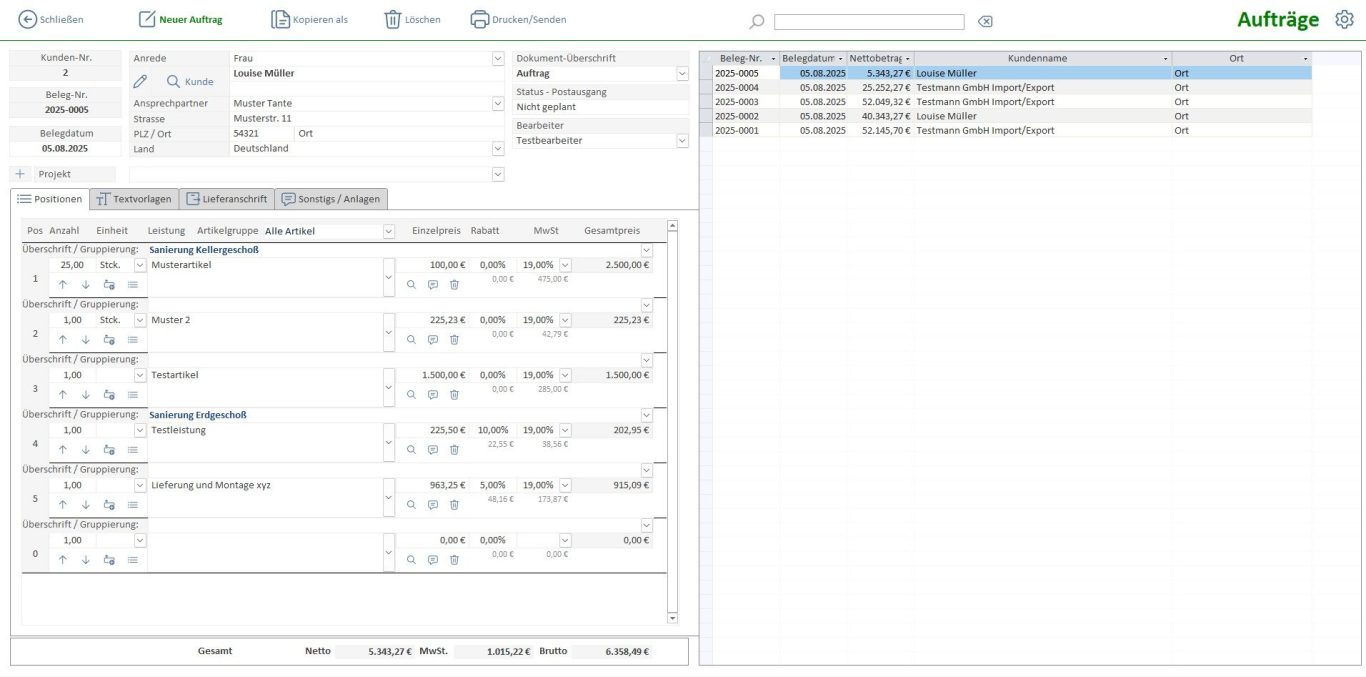Click the Neuer Auftrag edit icon
Viewport: 1366px width, 677px height.
[x=147, y=19]
